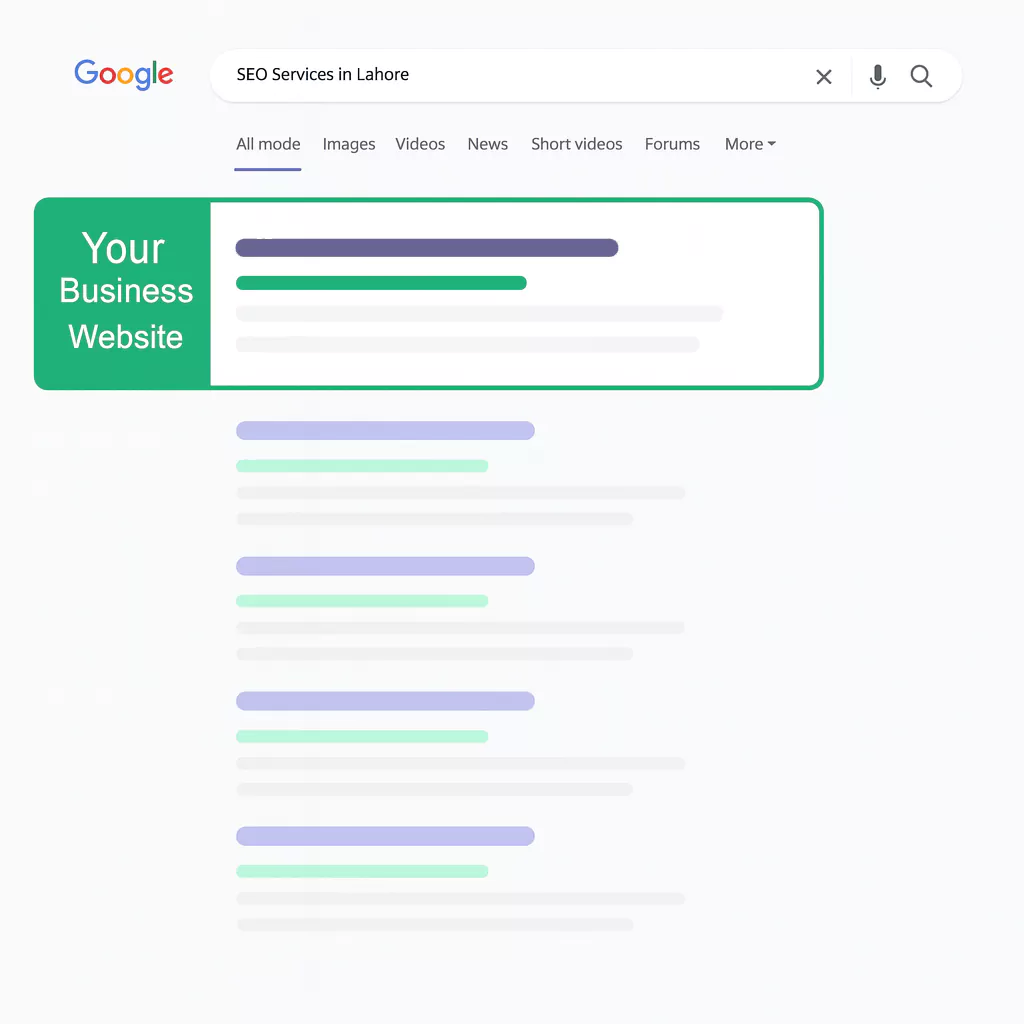Open the third faded result's purple title
1024x1024 pixels.
[x=385, y=701]
